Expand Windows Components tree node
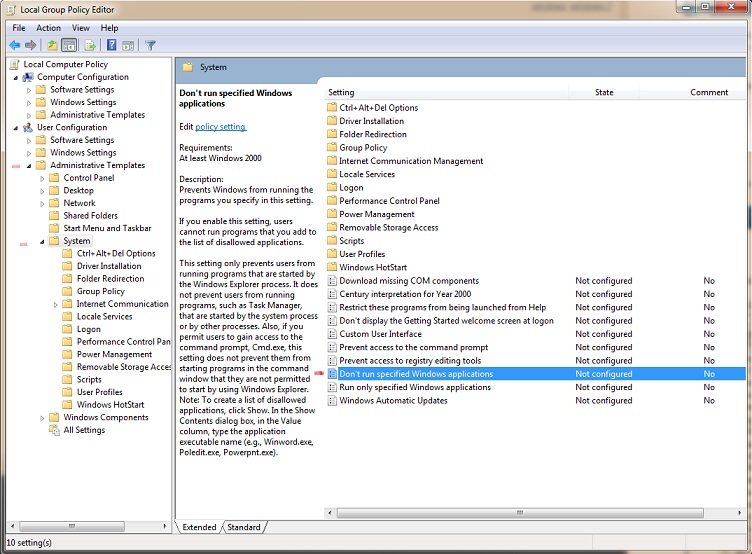Viewport: 752px width, 554px height. [42, 418]
